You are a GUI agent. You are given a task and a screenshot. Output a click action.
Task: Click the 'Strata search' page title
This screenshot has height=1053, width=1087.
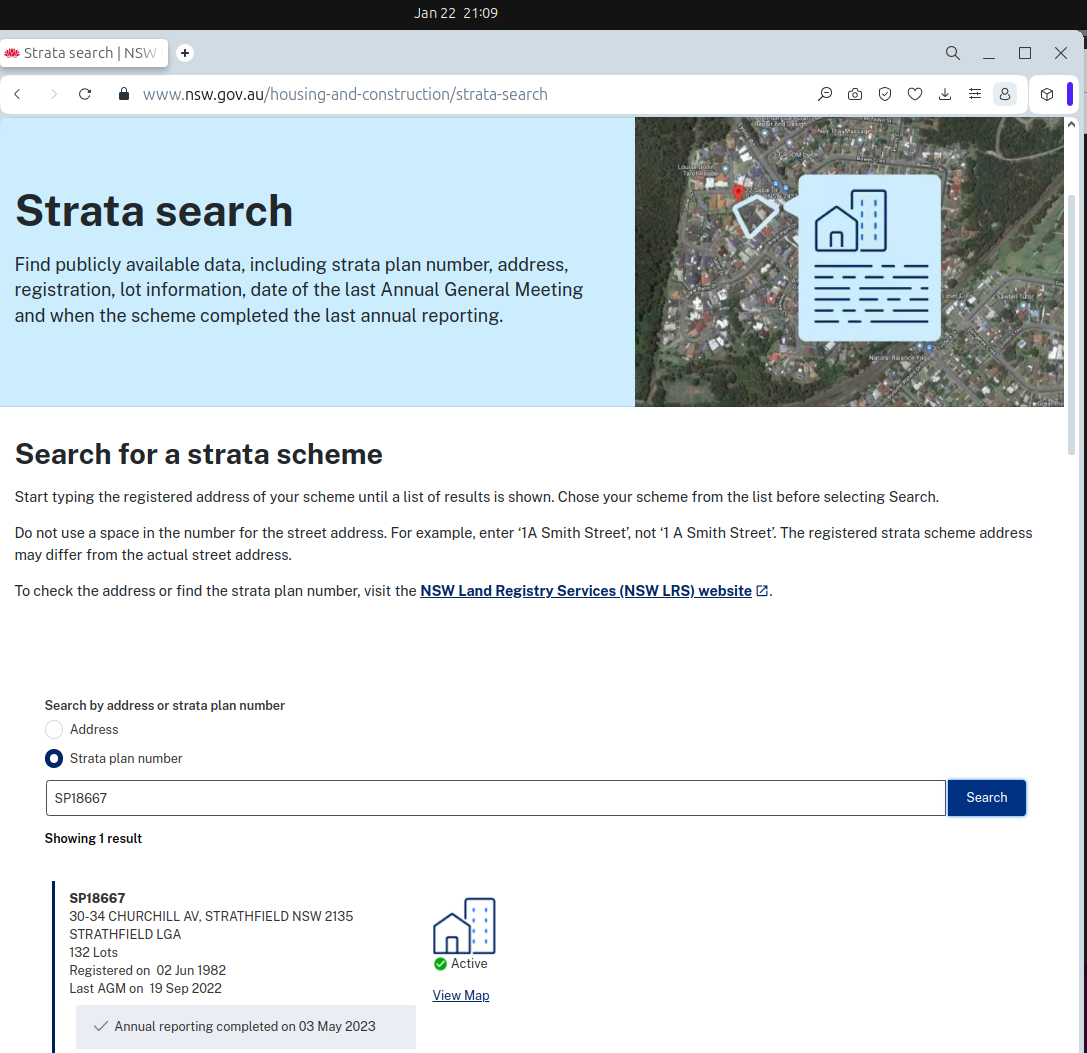point(154,210)
